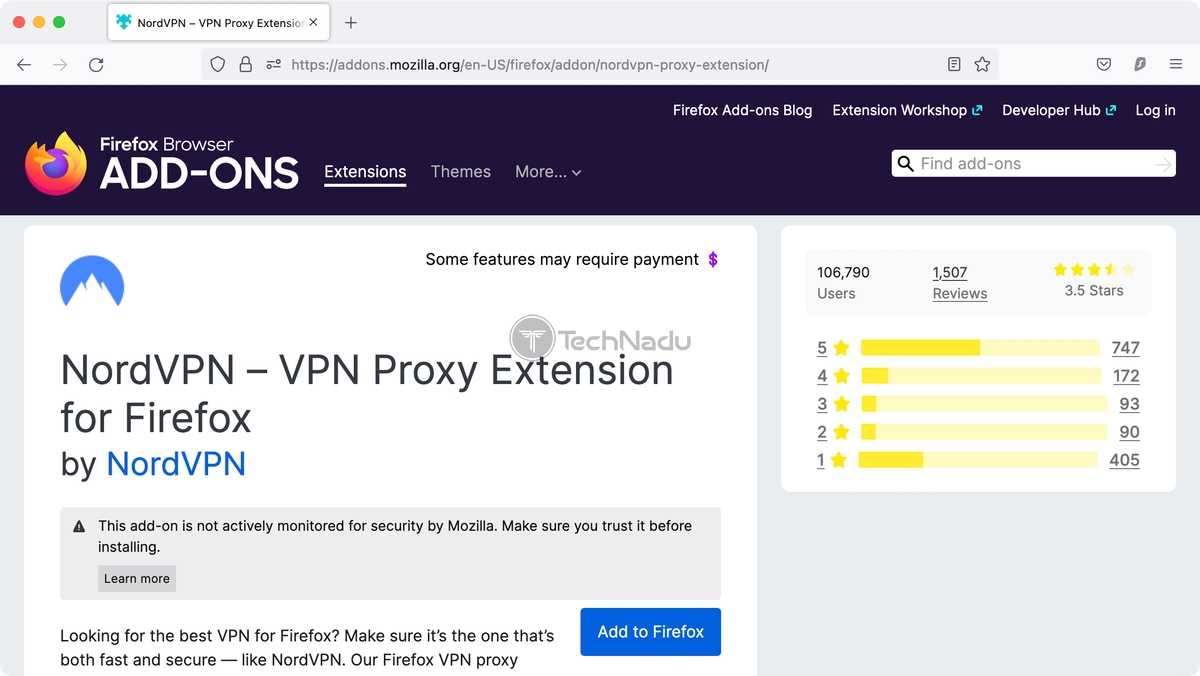Click the Log in link

(1155, 110)
